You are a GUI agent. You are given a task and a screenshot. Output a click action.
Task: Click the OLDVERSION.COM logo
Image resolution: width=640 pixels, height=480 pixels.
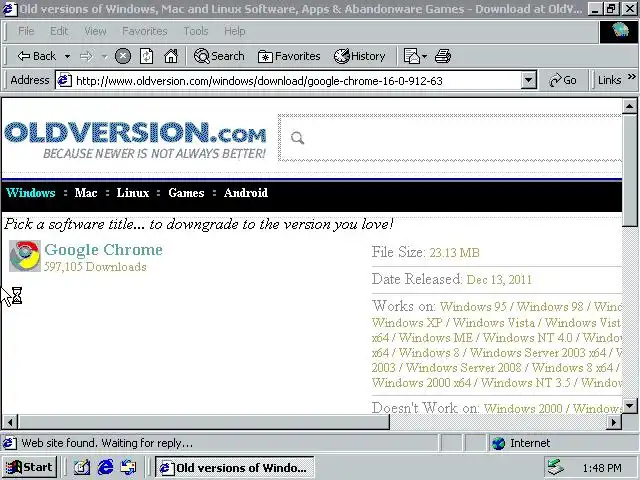pos(135,140)
